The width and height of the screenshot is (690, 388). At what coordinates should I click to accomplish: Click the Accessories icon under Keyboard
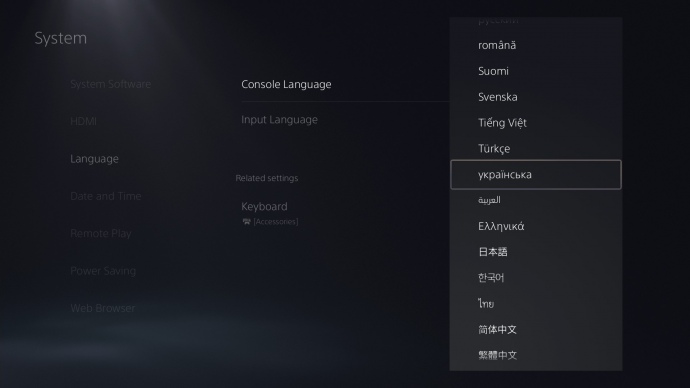click(x=246, y=222)
